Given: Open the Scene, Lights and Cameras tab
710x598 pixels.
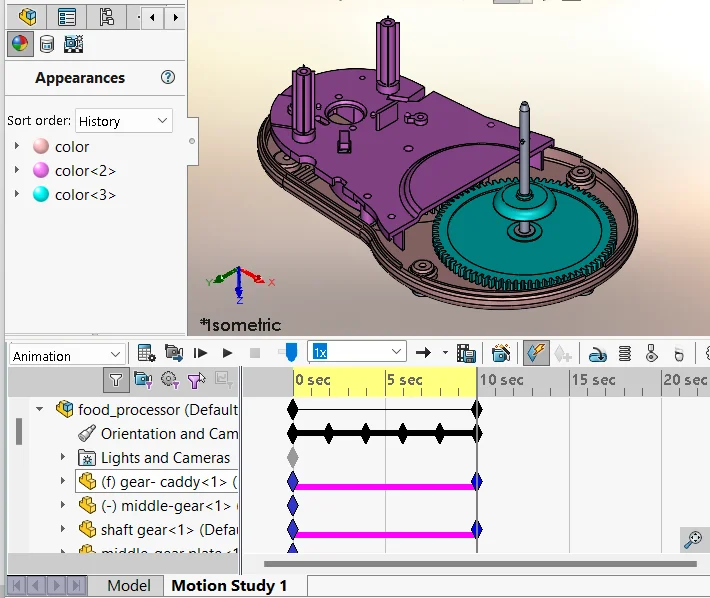Looking at the screenshot, I should 73,44.
